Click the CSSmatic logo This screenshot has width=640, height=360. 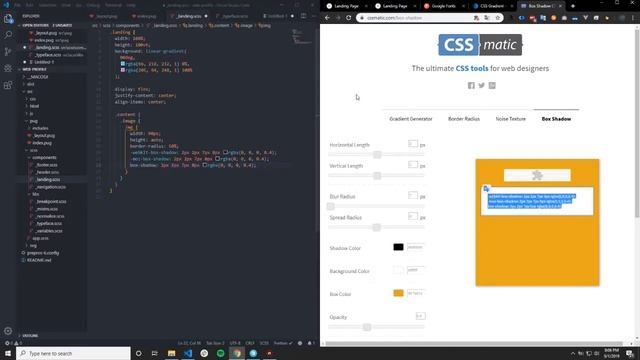coord(480,44)
